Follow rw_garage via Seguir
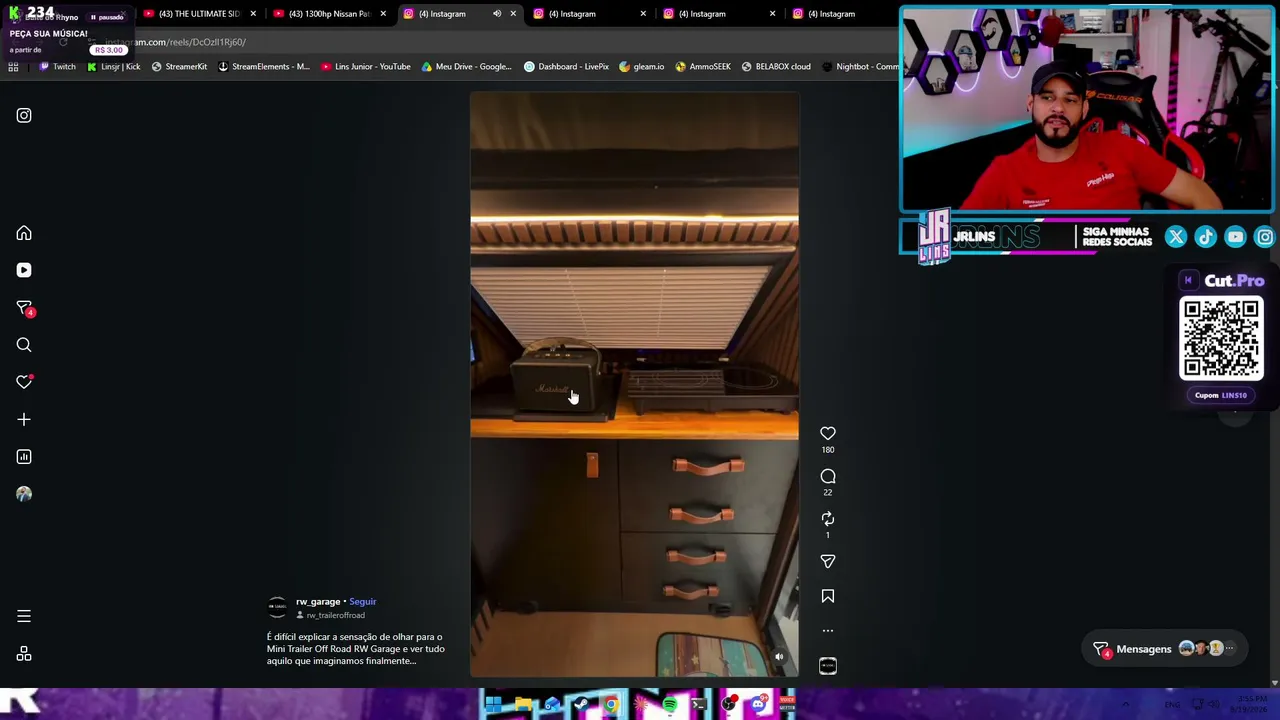Viewport: 1280px width, 720px height. tap(363, 602)
